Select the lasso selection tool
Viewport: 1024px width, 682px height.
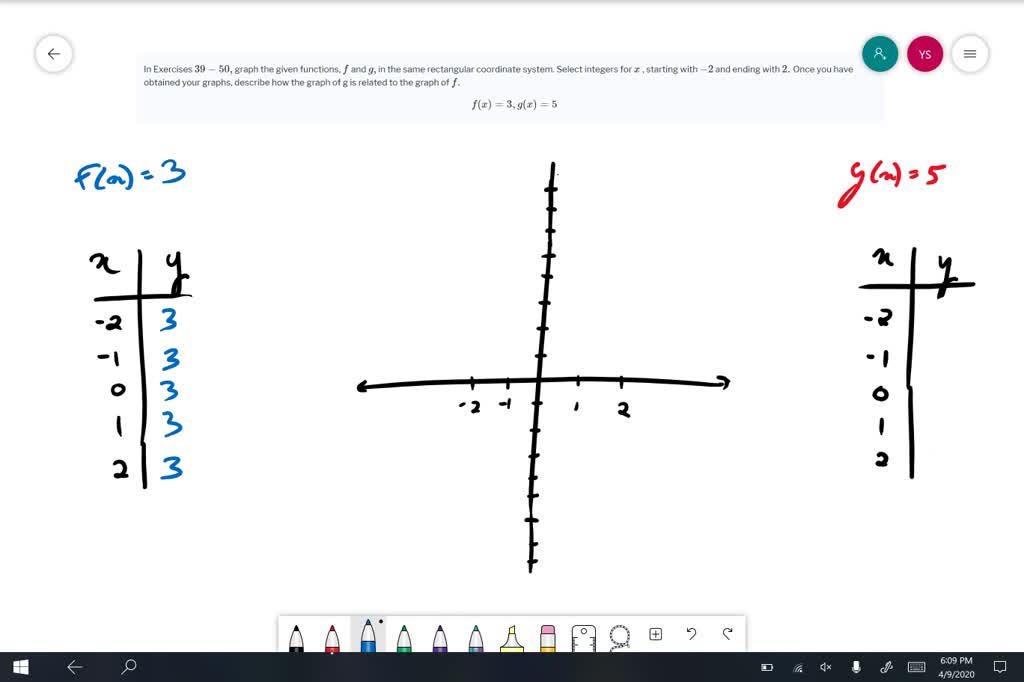click(619, 637)
